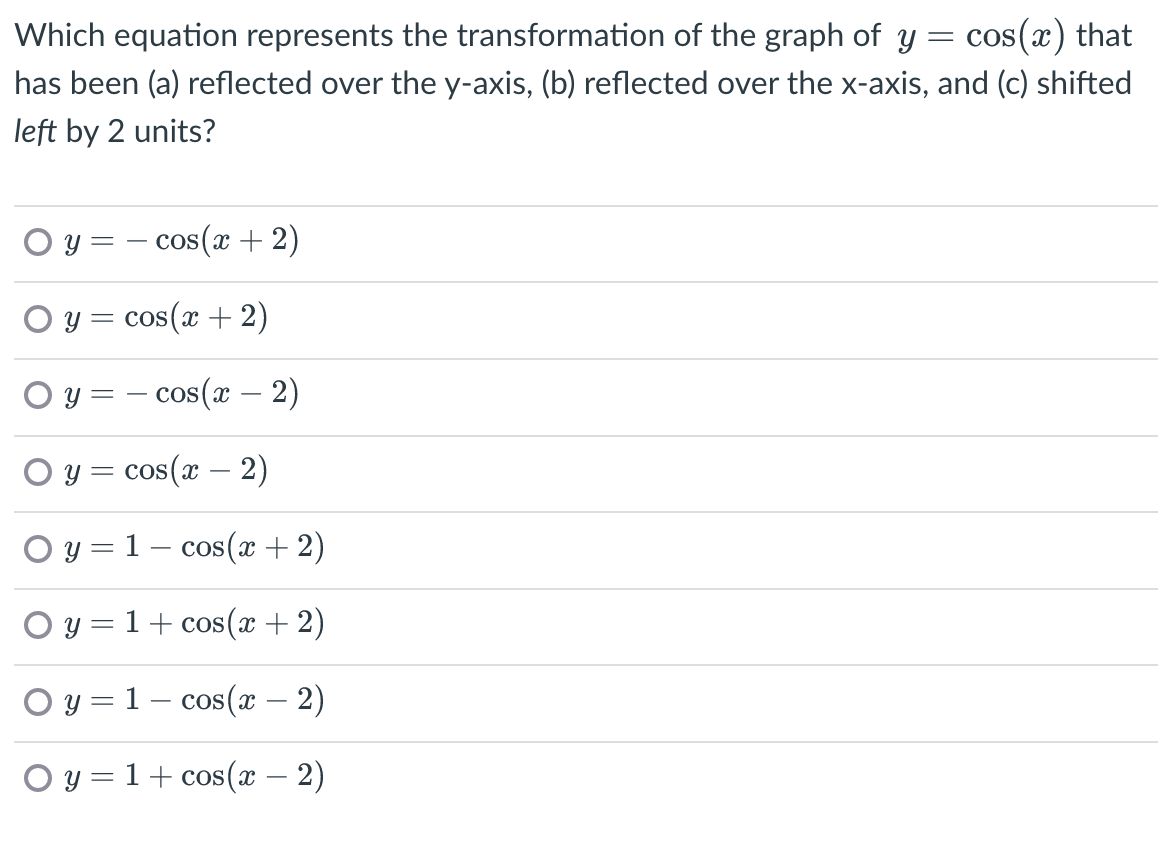This screenshot has width=1158, height=848.
Task: Click the third answer choice circle
Action: (x=36, y=394)
